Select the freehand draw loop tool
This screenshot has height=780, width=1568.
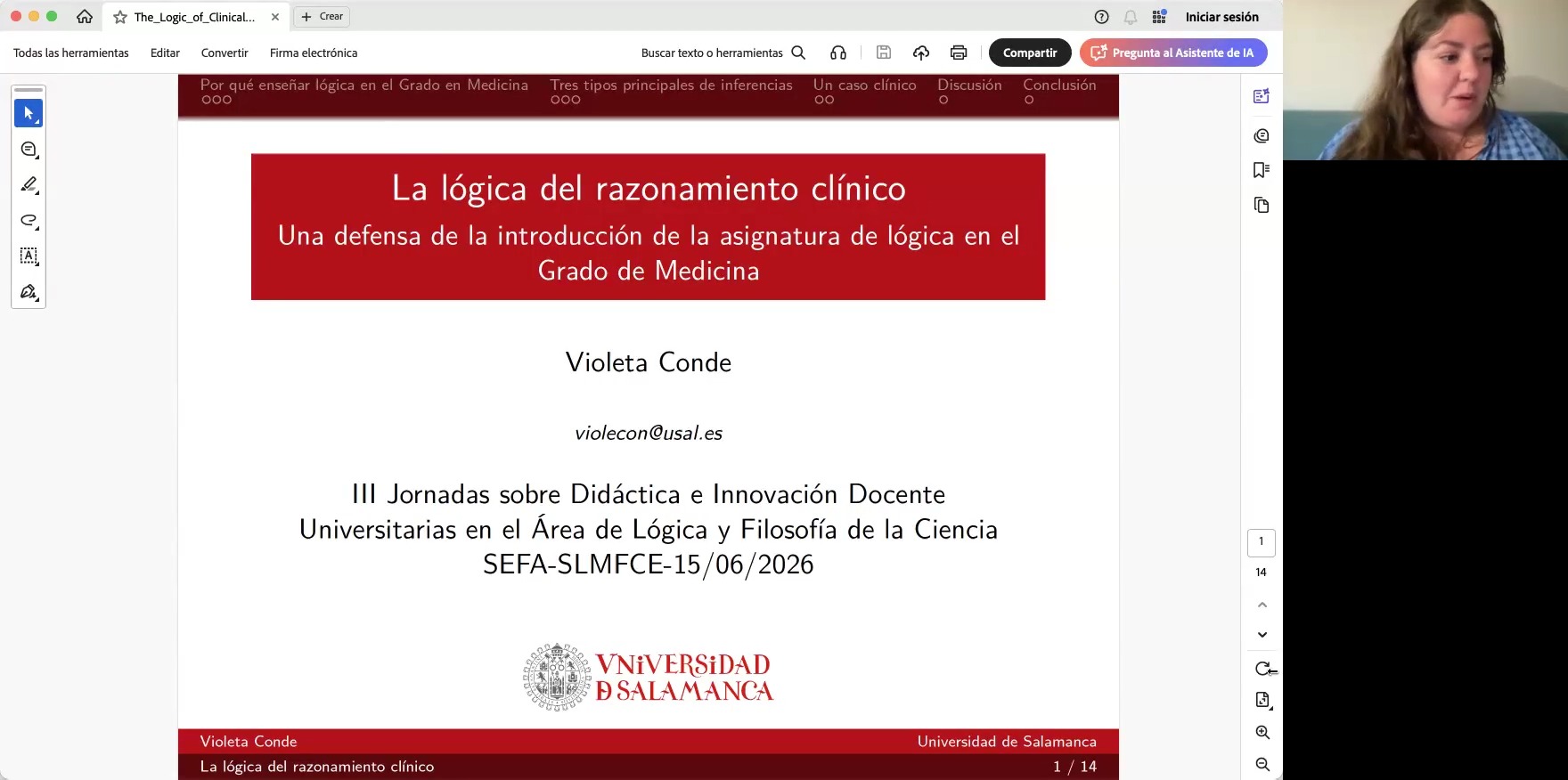(29, 221)
